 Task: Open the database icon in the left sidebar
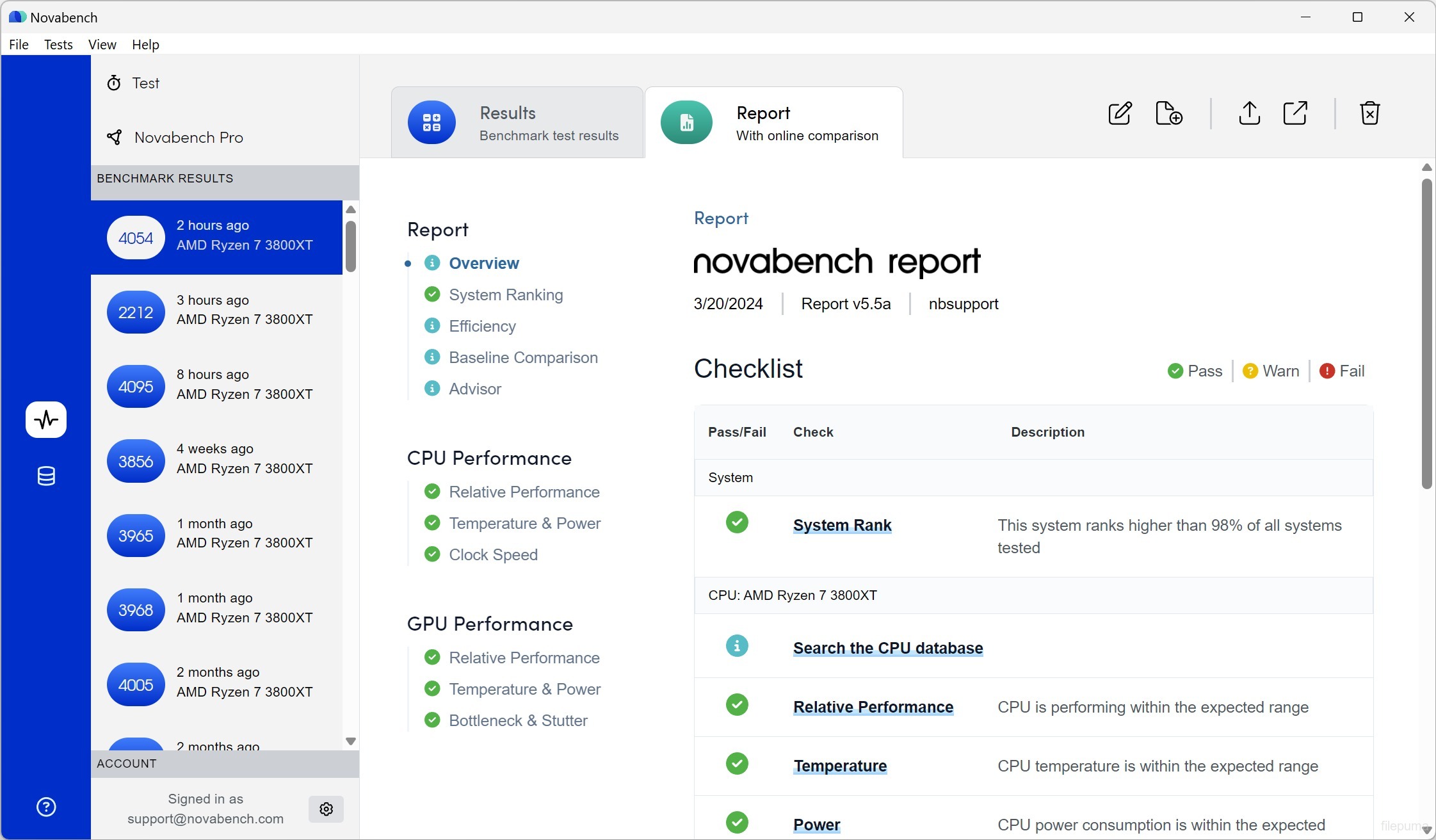(46, 476)
